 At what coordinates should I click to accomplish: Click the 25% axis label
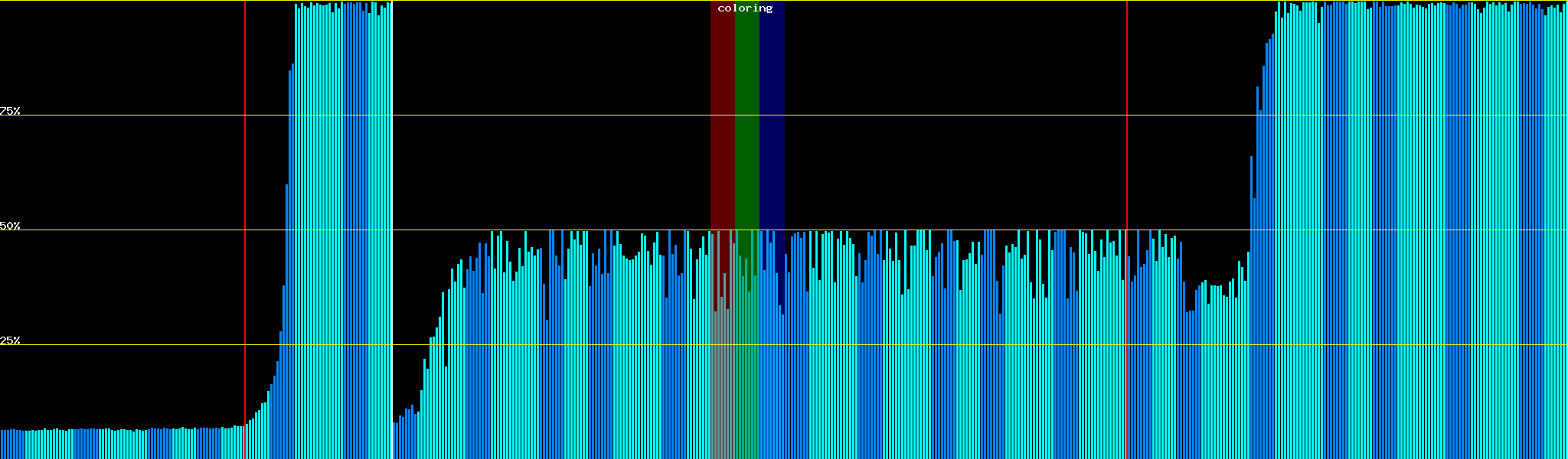click(x=10, y=340)
